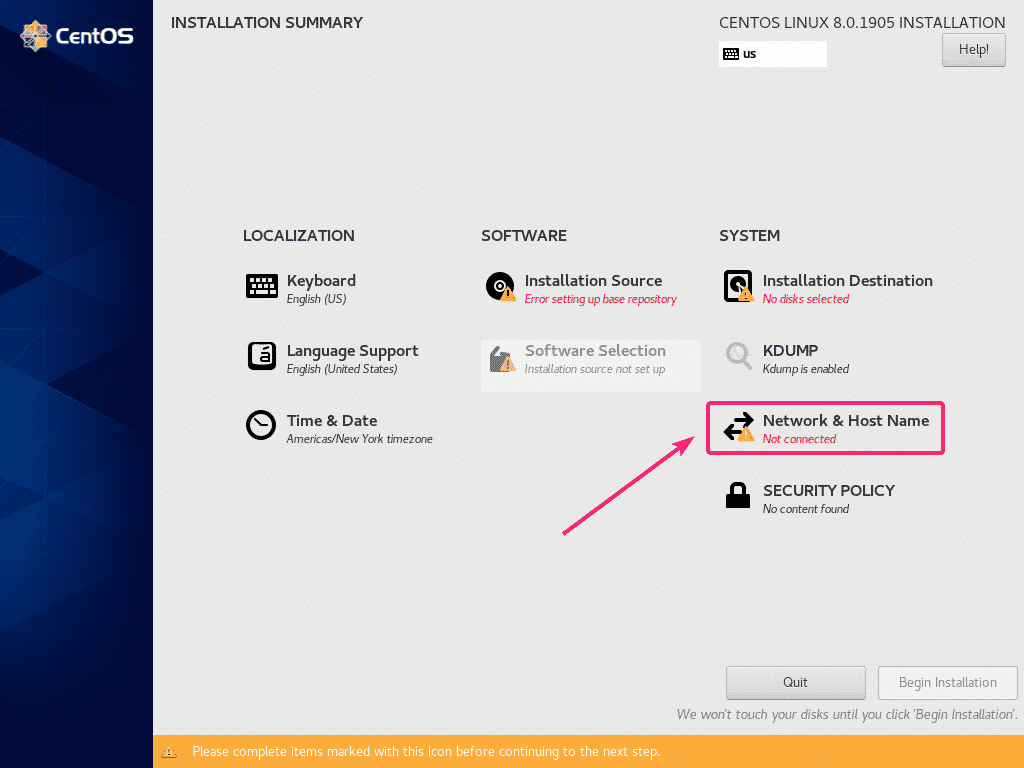Click the 'No disks selected' status text

[805, 299]
